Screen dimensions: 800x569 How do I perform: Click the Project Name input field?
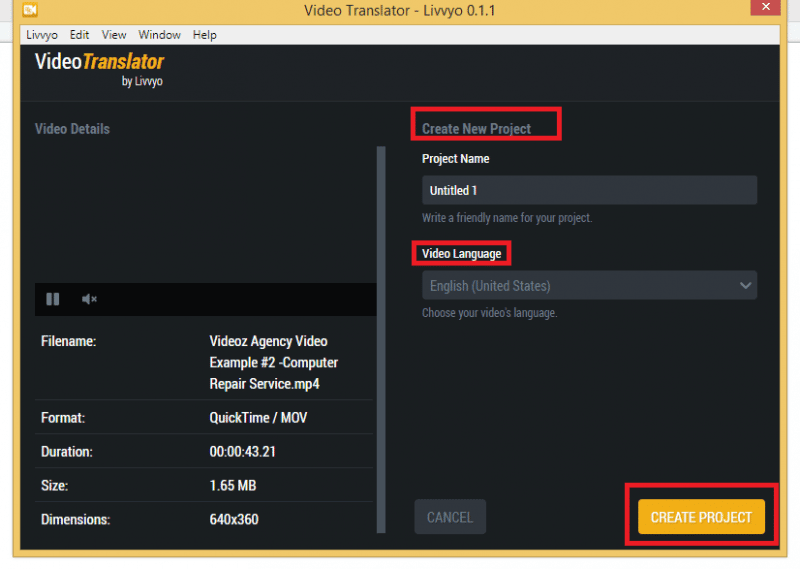pyautogui.click(x=589, y=190)
